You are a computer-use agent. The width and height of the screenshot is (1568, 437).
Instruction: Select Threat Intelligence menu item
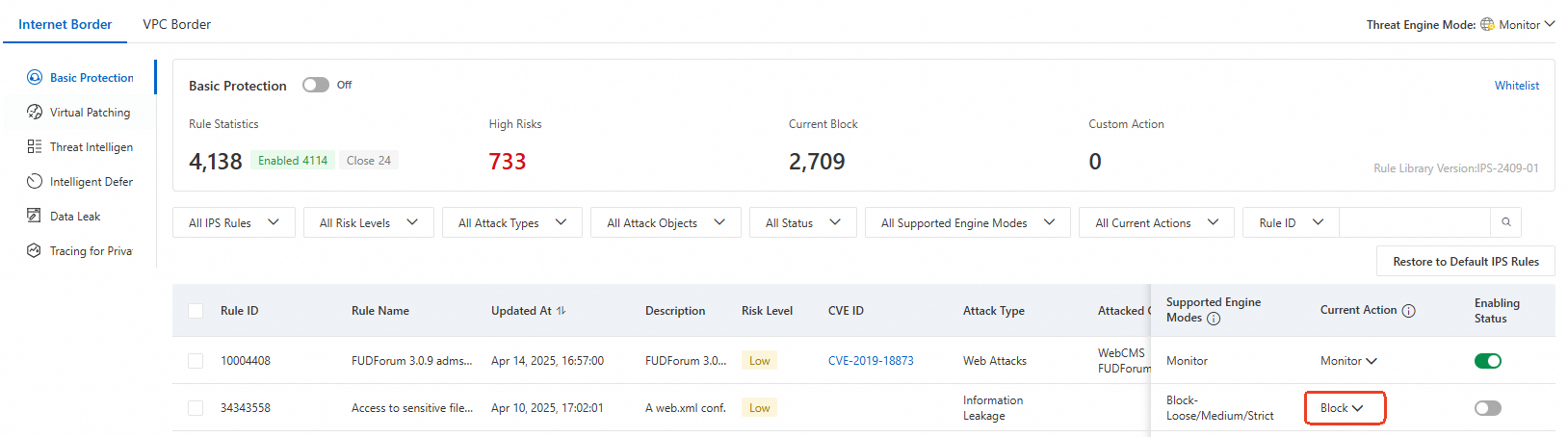tap(91, 147)
